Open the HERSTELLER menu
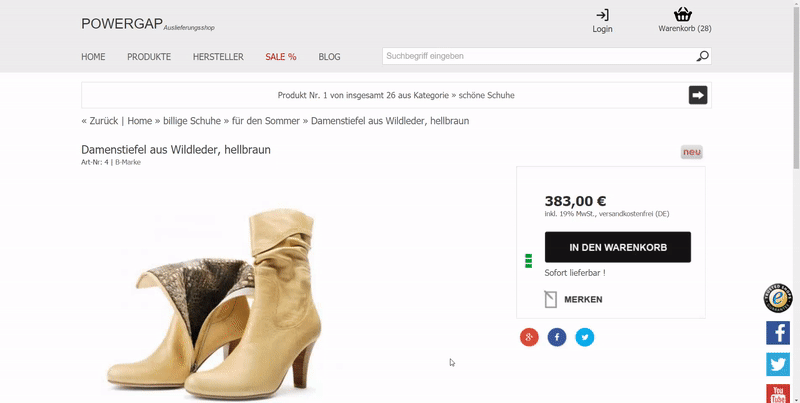This screenshot has width=800, height=403. [218, 57]
